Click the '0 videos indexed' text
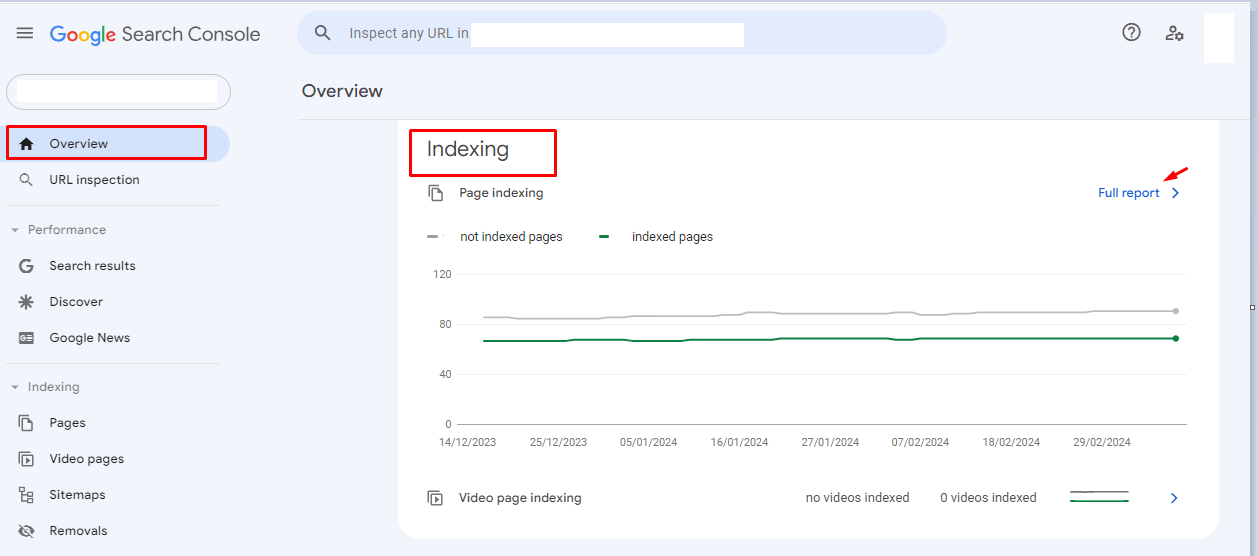The height and width of the screenshot is (556, 1258). pyautogui.click(x=988, y=498)
